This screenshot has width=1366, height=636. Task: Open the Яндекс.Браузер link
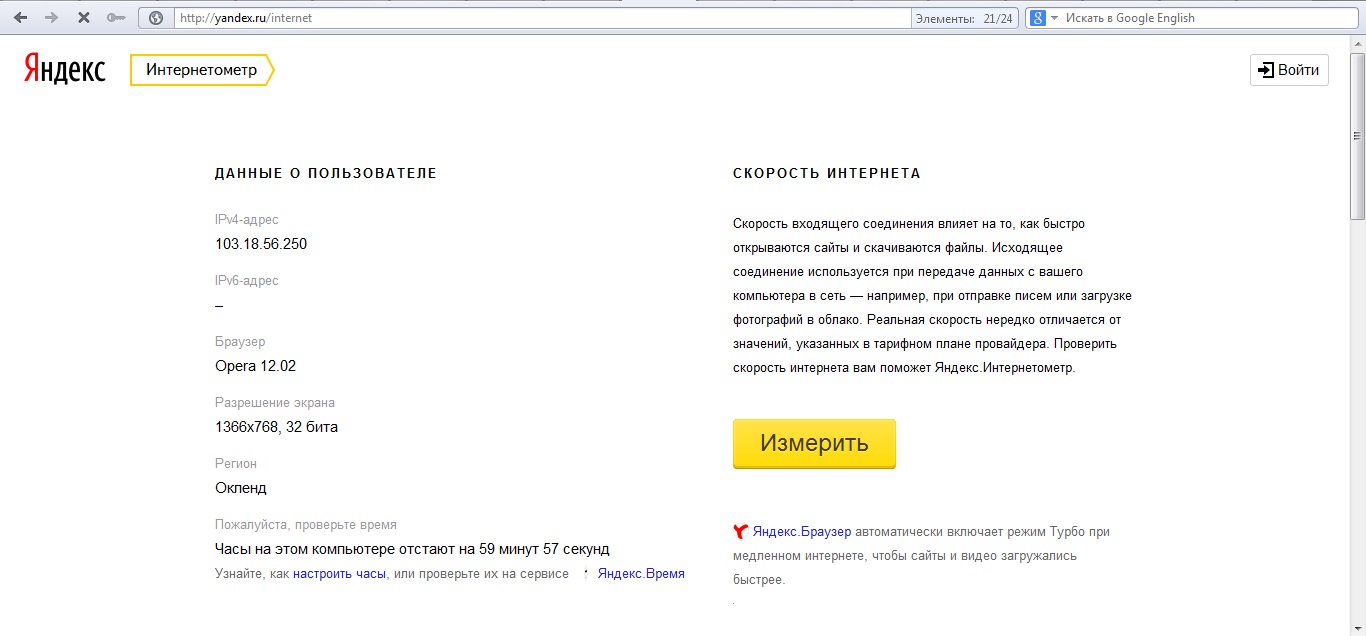point(802,532)
